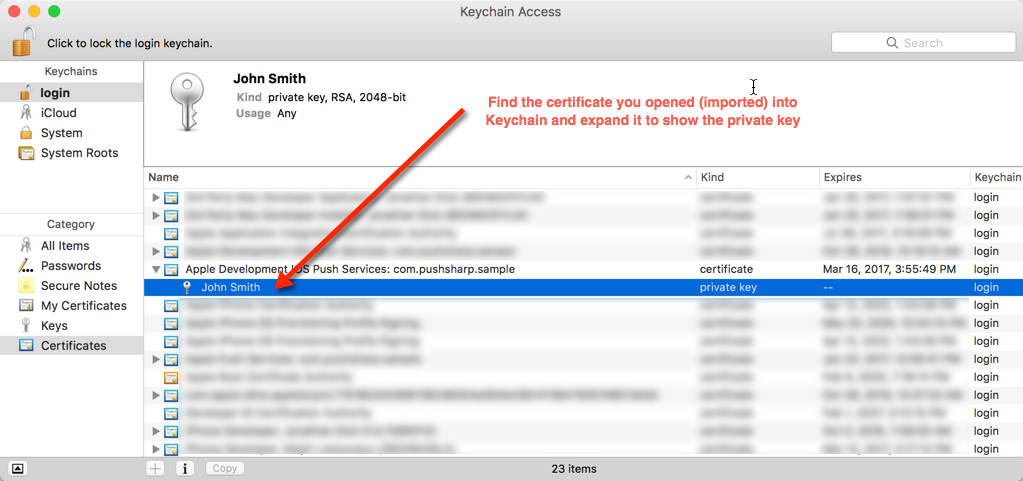The height and width of the screenshot is (481, 1023).
Task: Click the 'Click to lock the login keychain.' label
Action: [x=130, y=44]
